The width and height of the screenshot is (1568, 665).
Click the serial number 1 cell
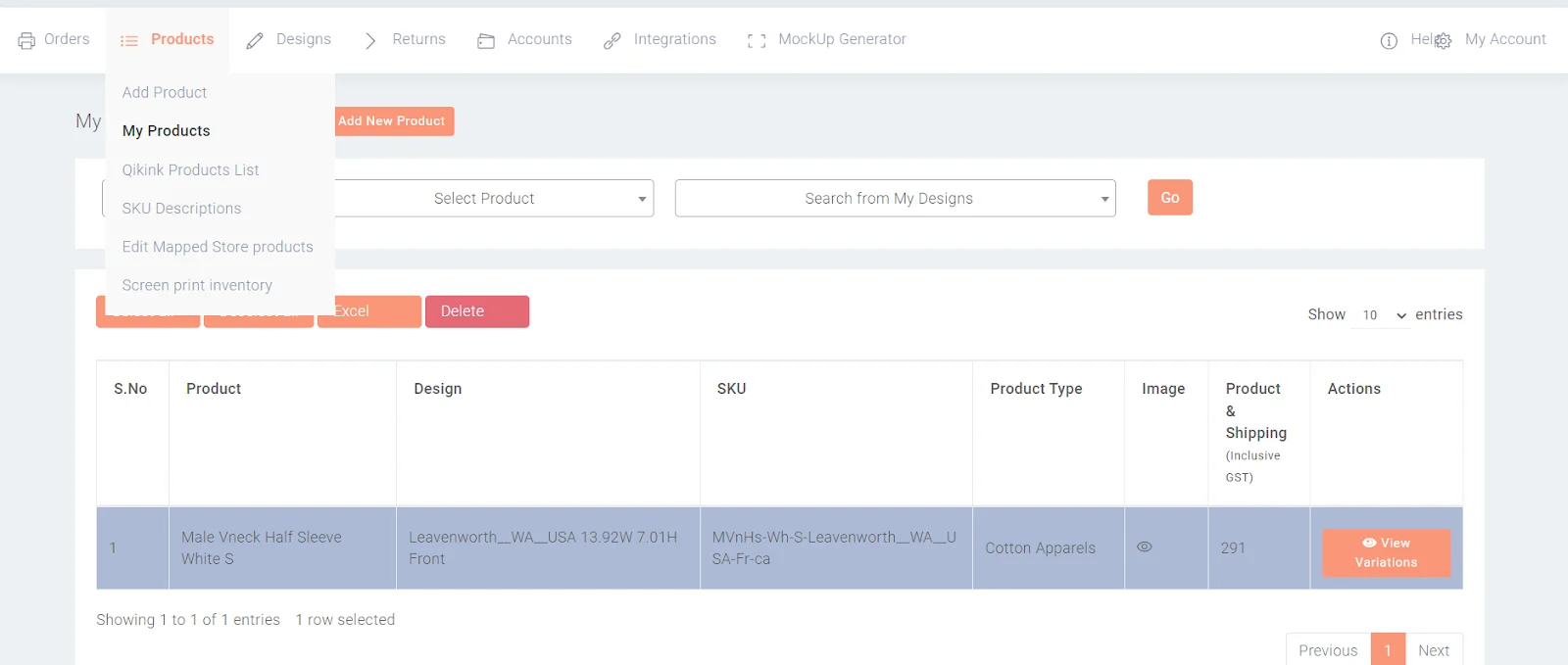(132, 547)
